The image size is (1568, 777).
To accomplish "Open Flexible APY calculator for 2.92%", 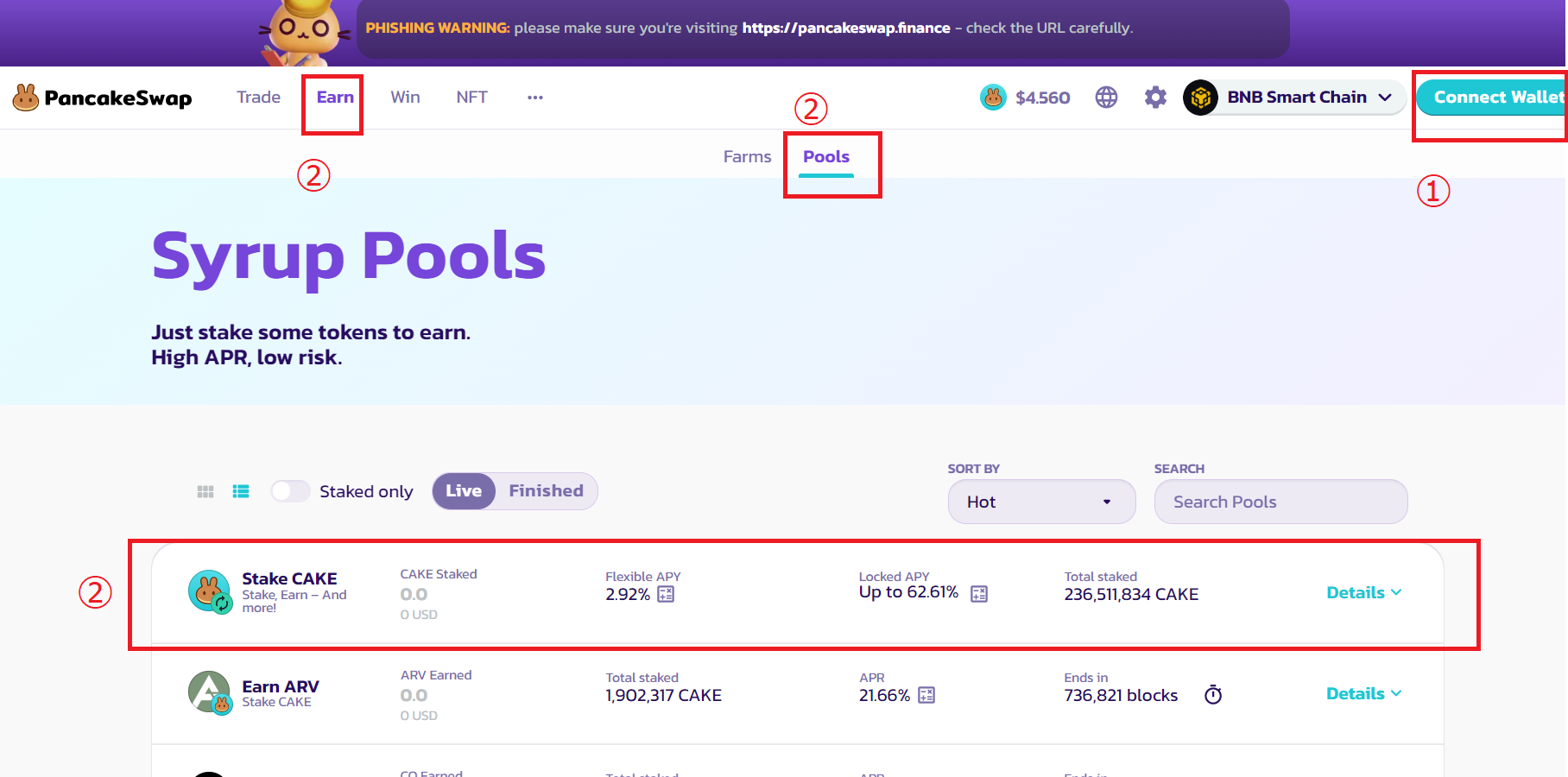I will tap(666, 594).
